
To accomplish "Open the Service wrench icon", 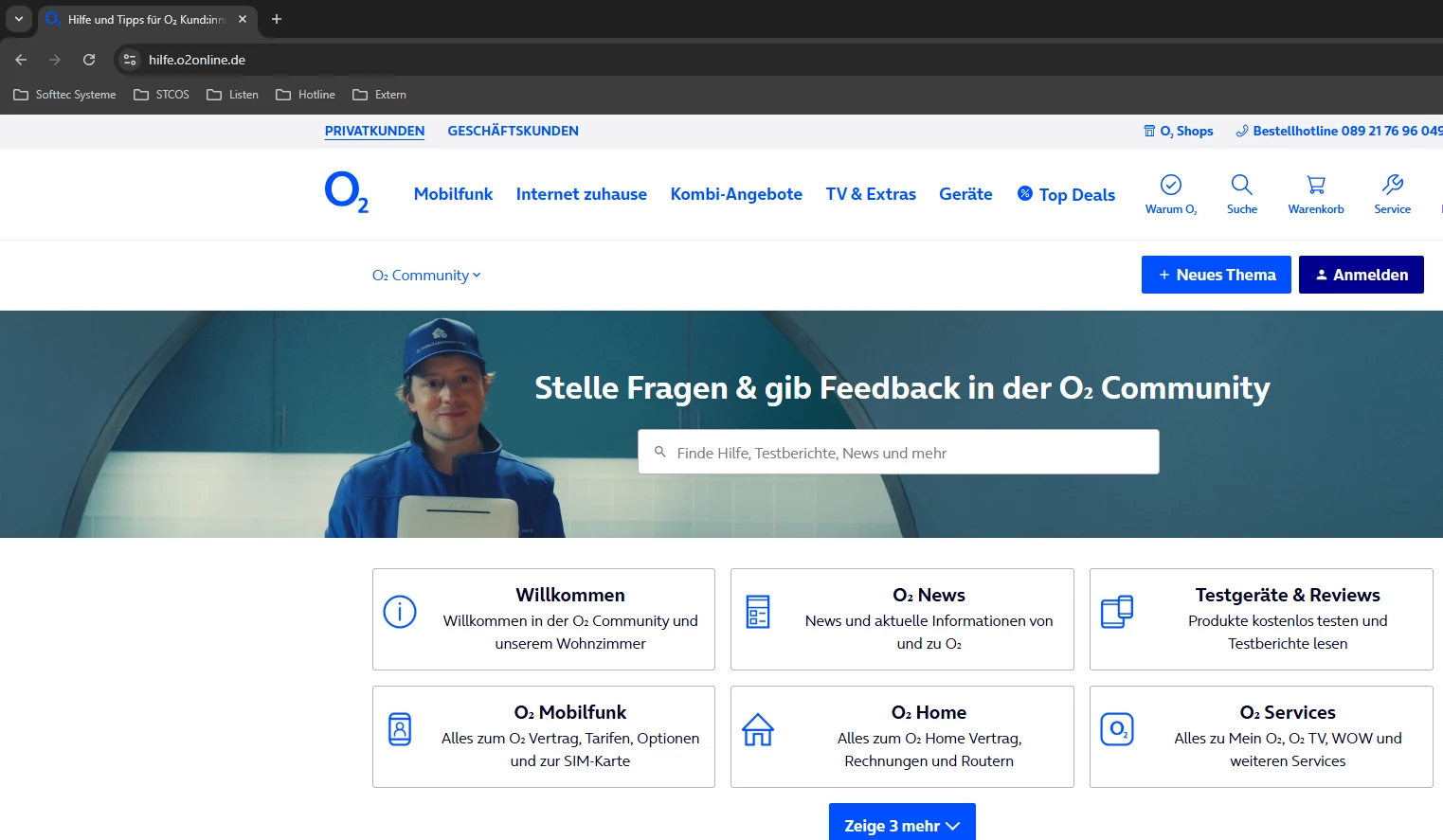I will 1393,185.
